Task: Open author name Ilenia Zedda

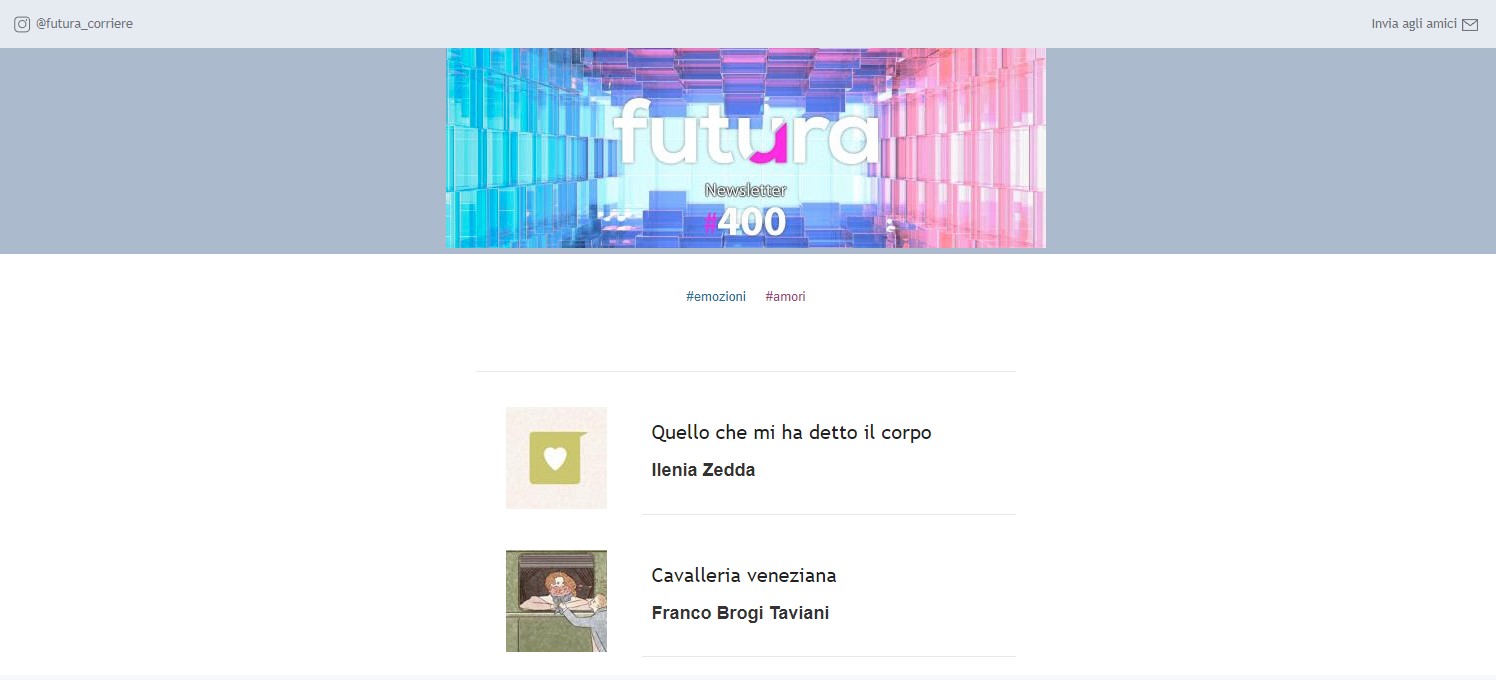Action: pyautogui.click(x=703, y=470)
